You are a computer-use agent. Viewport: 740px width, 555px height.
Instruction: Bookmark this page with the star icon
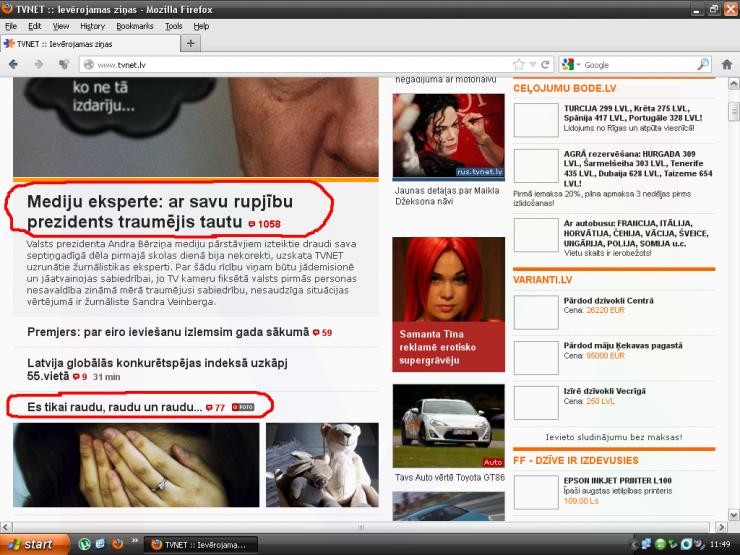[519, 65]
